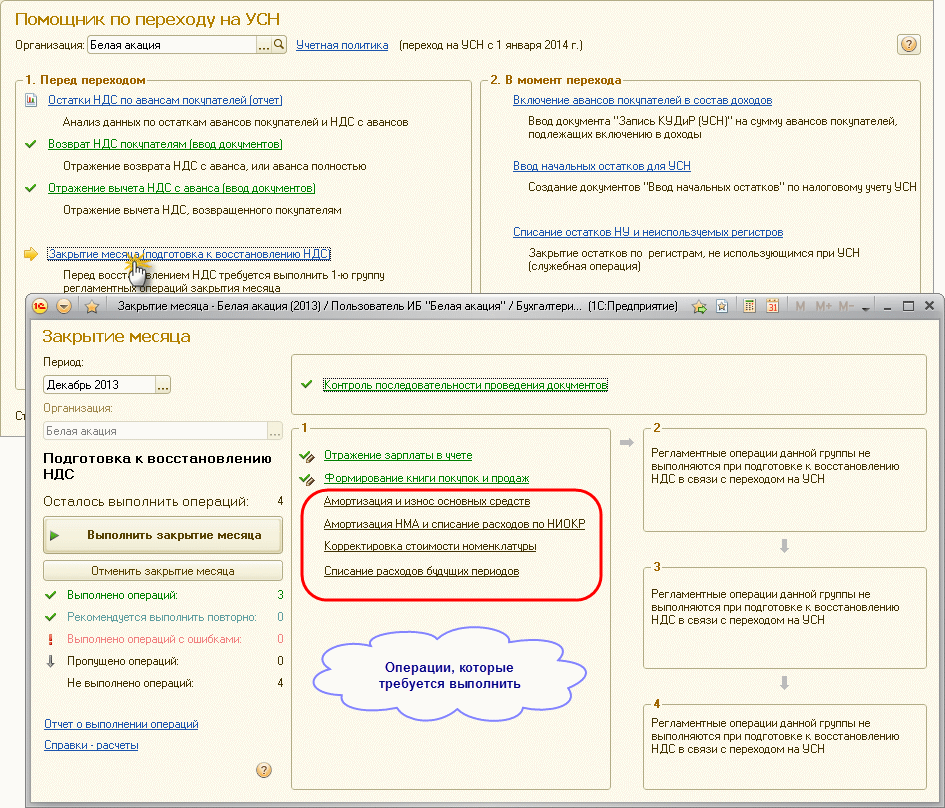The width and height of the screenshot is (945, 808).
Task: Click the Декабрь 2013 period field
Action: (99, 385)
